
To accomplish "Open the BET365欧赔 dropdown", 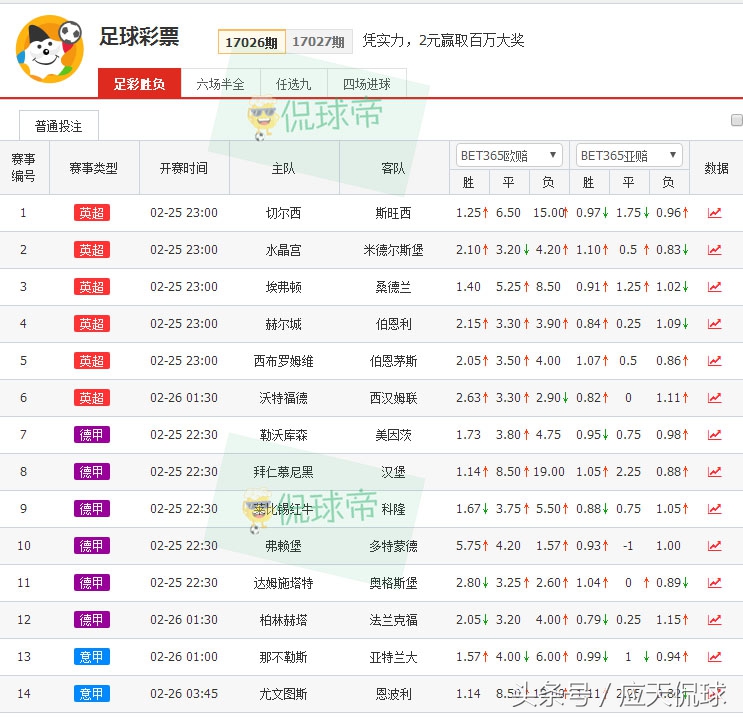I will point(509,155).
